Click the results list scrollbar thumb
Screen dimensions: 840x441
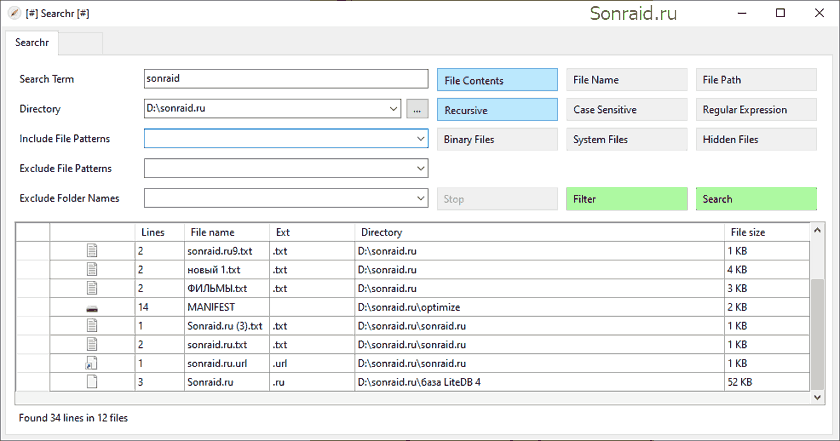tap(817, 333)
